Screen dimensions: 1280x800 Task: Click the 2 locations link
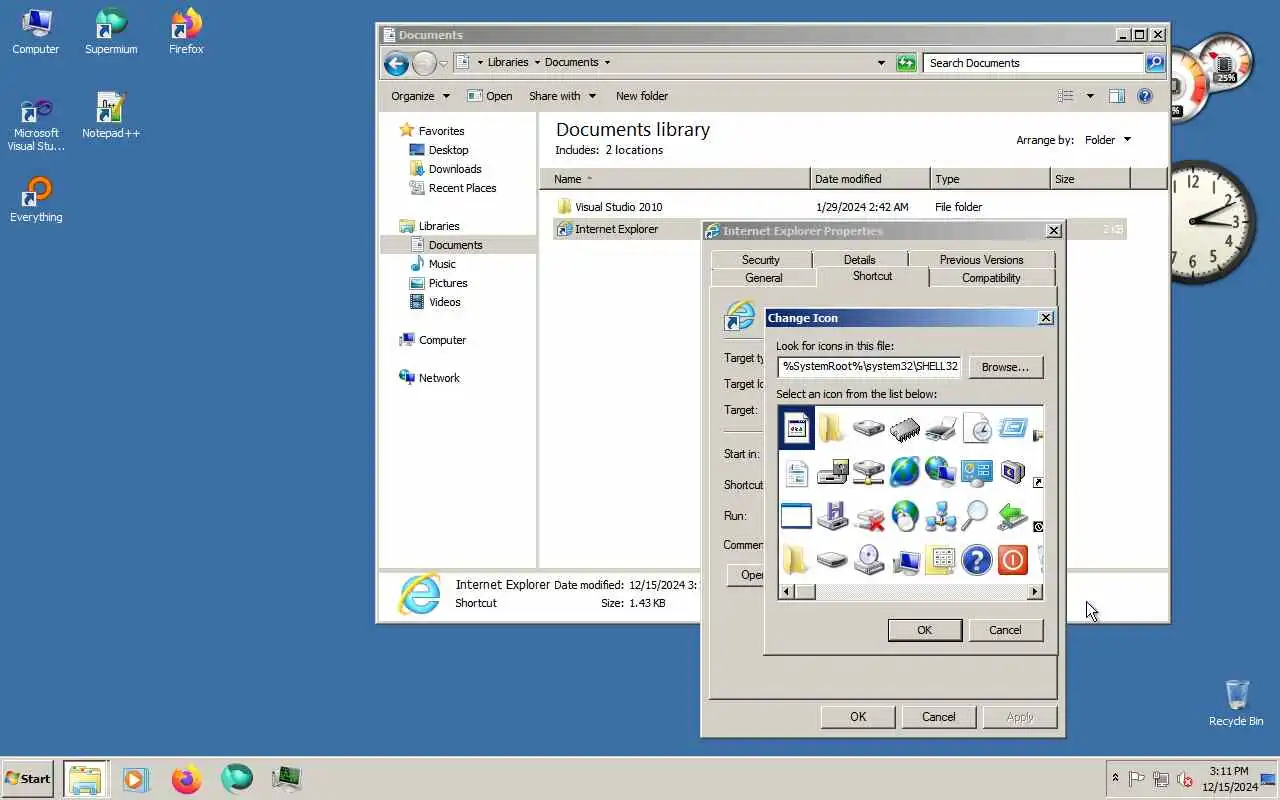click(x=634, y=150)
